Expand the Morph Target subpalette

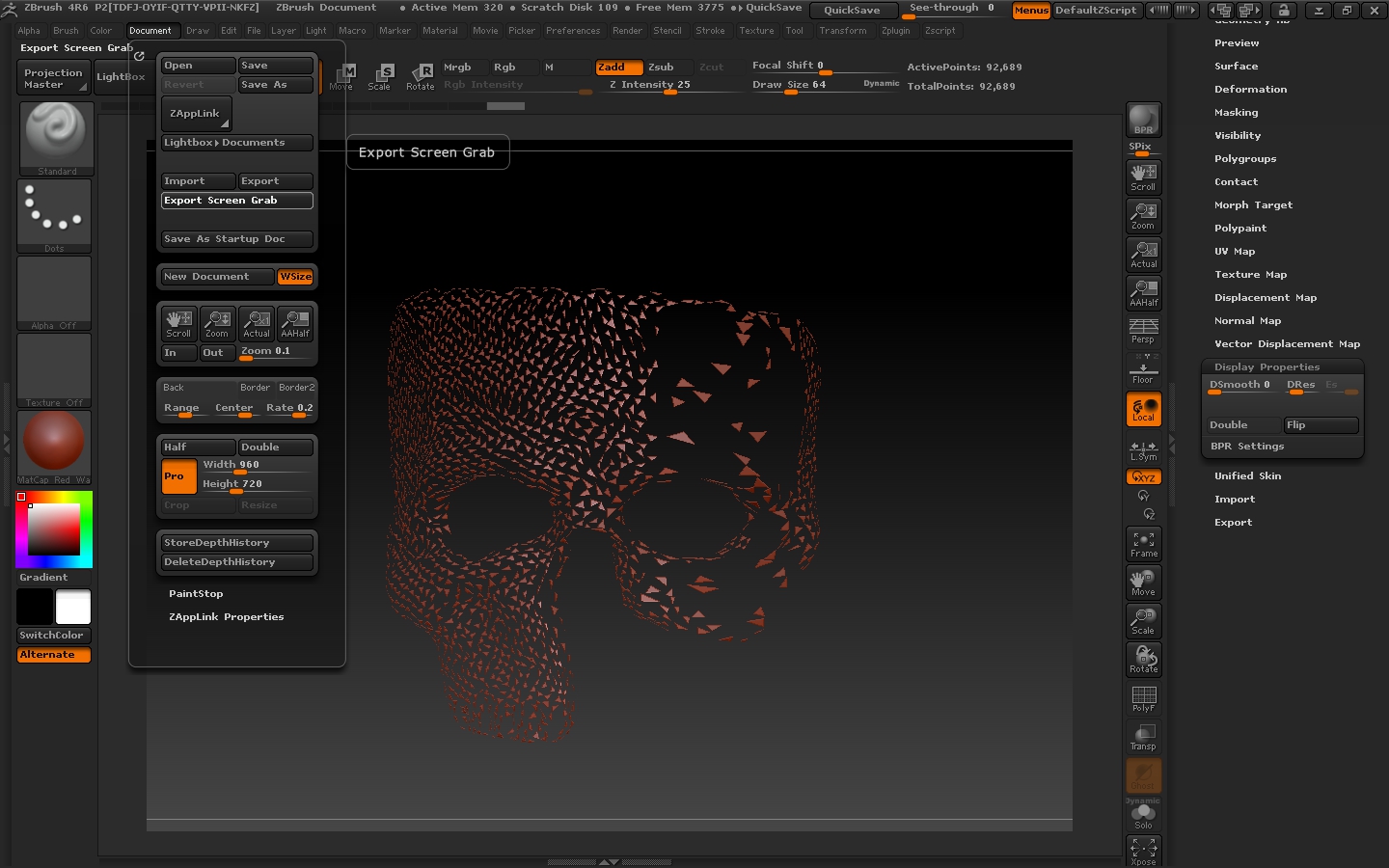[1253, 205]
